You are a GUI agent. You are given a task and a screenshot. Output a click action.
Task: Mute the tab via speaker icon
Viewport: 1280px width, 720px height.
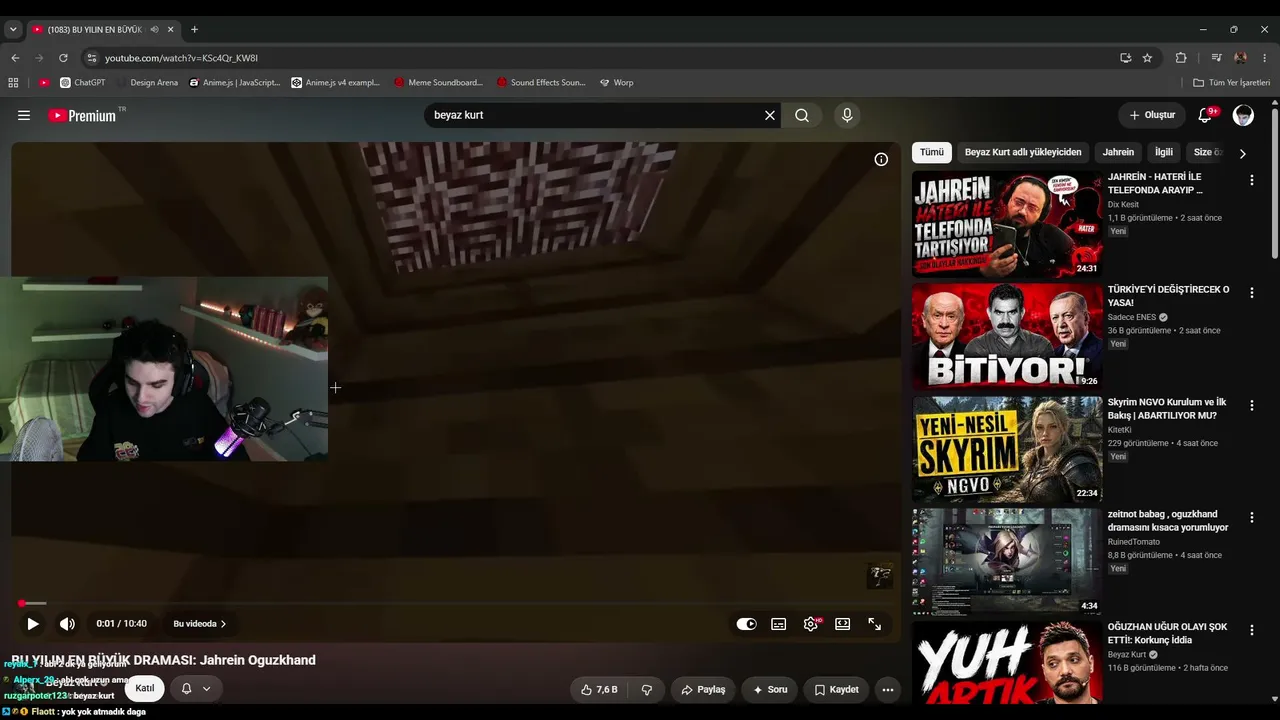point(154,30)
